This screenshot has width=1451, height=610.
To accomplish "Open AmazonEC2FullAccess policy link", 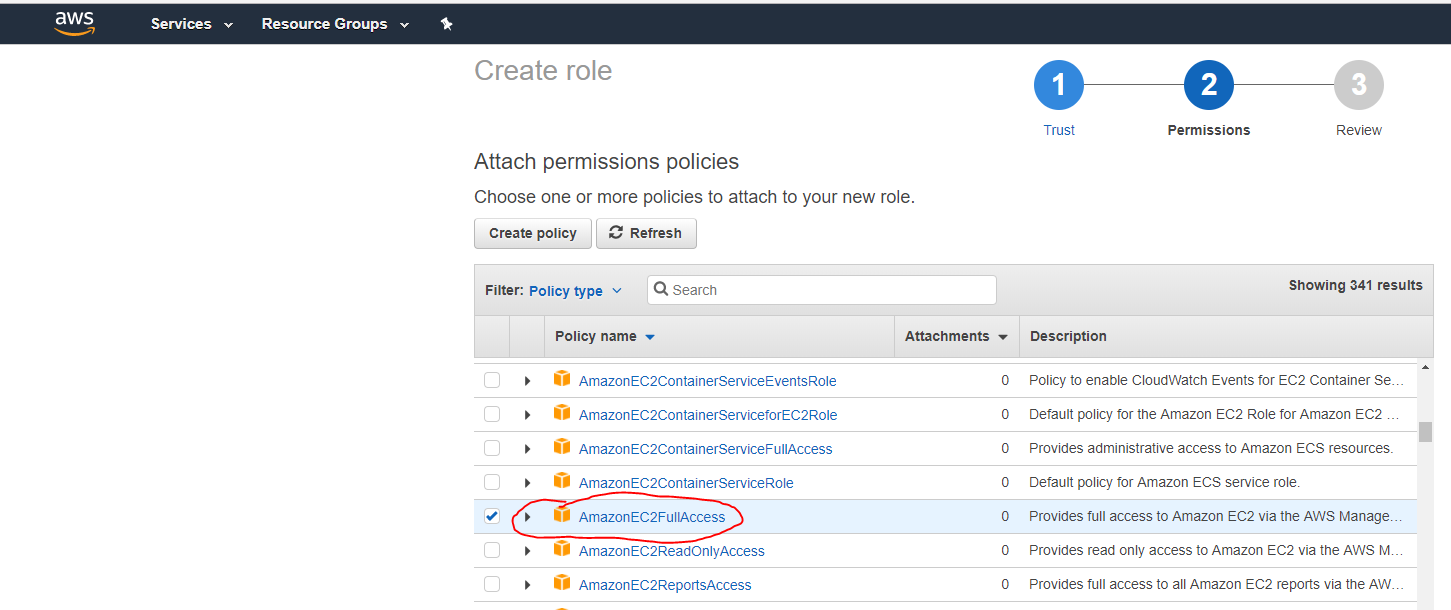I will pyautogui.click(x=652, y=517).
